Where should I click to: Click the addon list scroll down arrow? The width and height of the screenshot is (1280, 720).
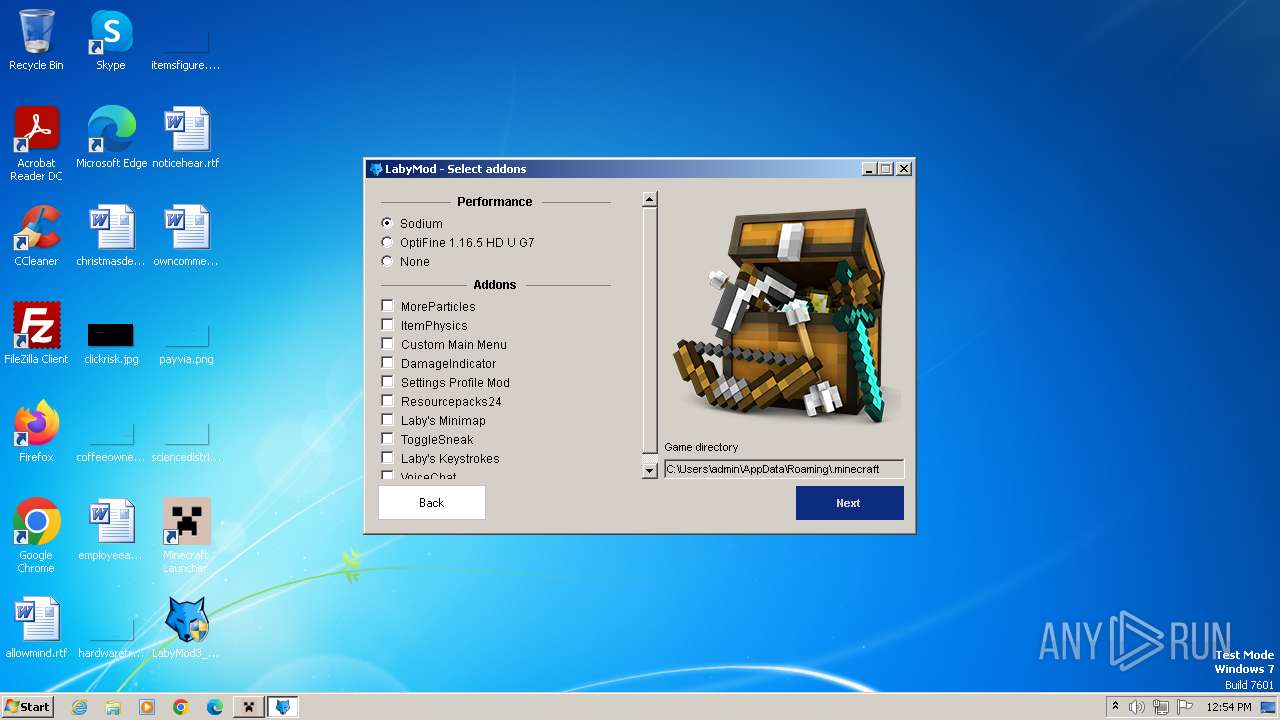tap(649, 470)
